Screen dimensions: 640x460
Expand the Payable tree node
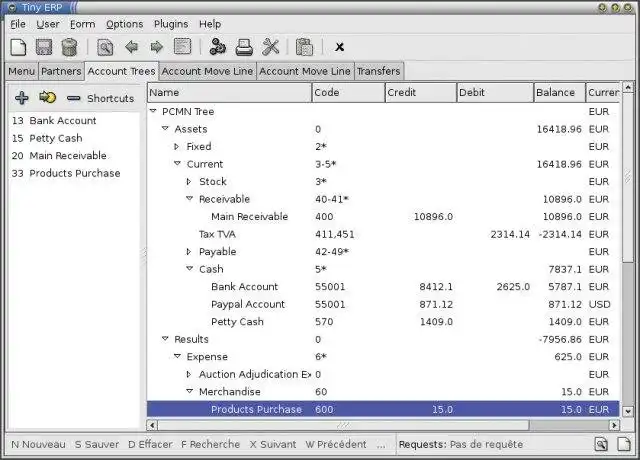pyautogui.click(x=189, y=251)
